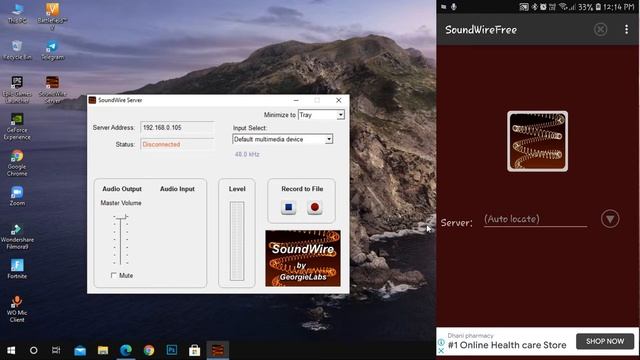This screenshot has height=360, width=640.
Task: Open Zoom desktop shortcut
Action: click(17, 196)
